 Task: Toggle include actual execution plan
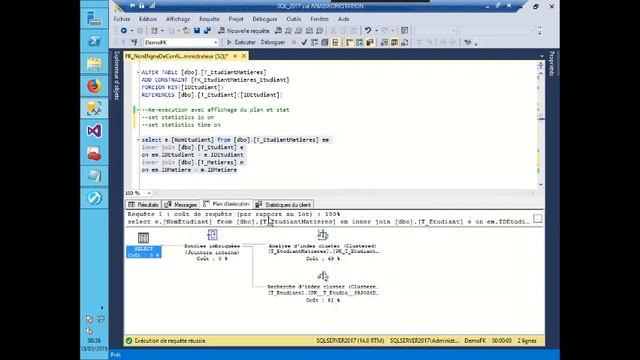click(349, 42)
